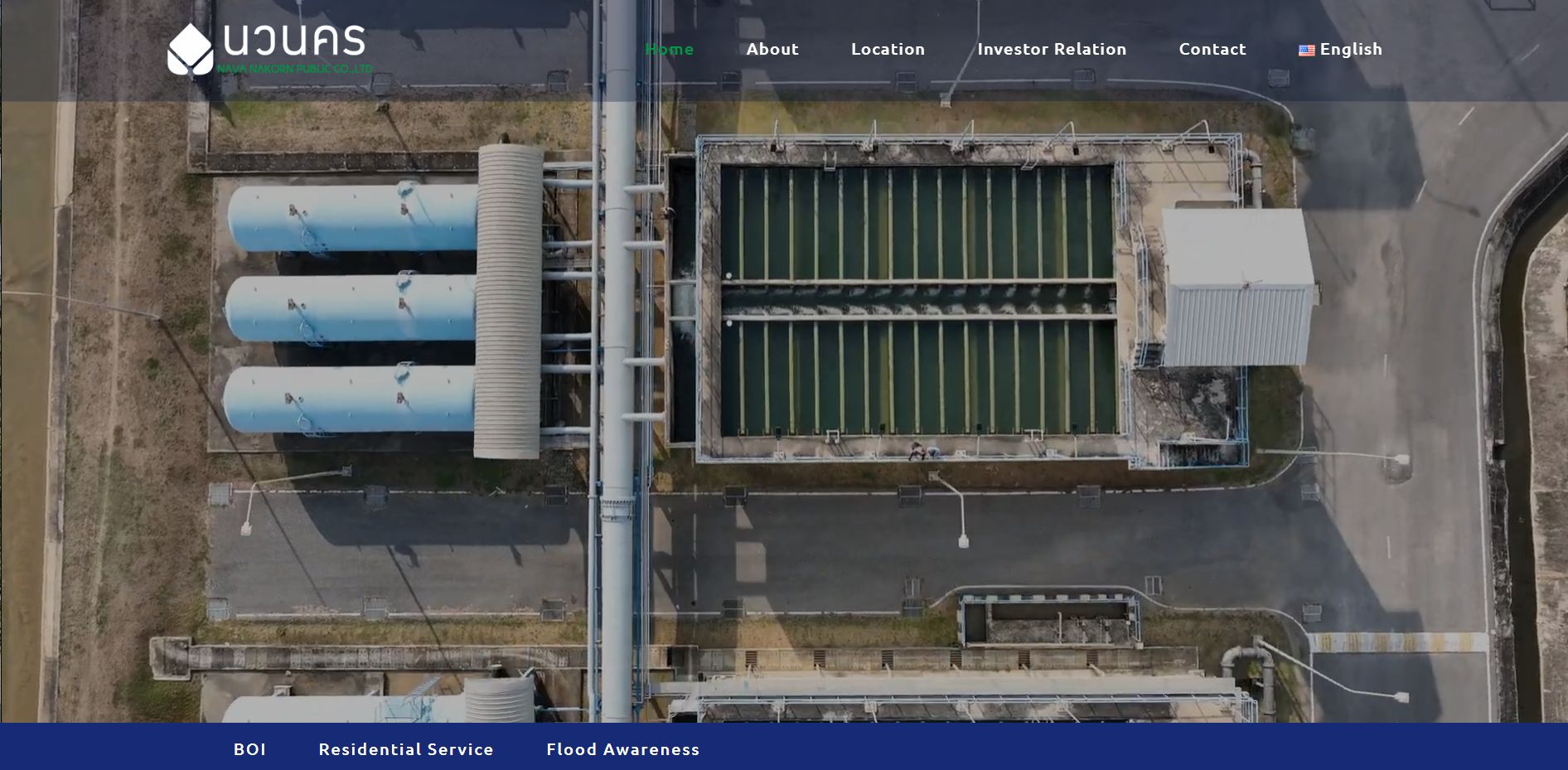The width and height of the screenshot is (1568, 770).
Task: Click the corrugated cylinder beside the tanks
Action: pos(507,301)
